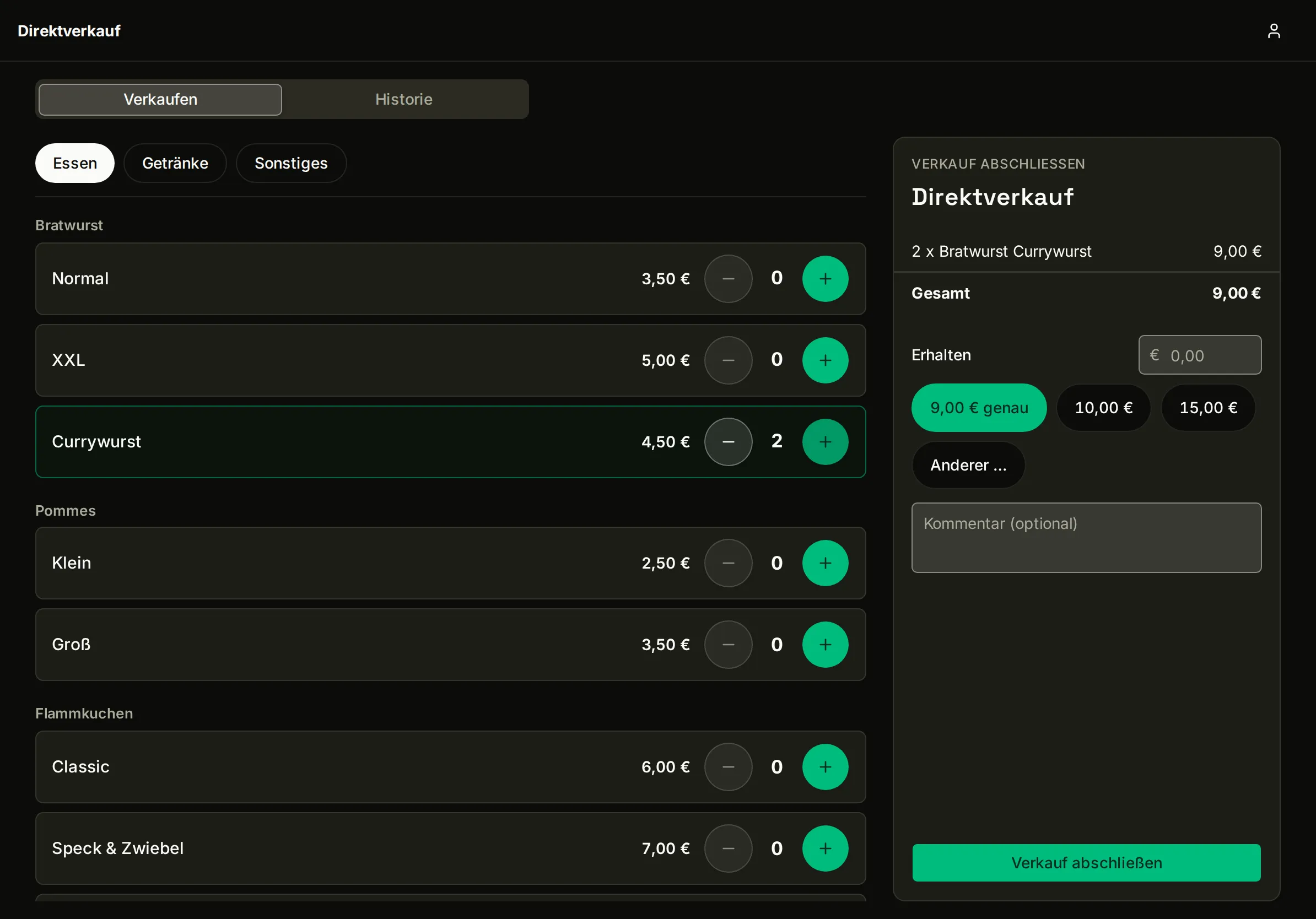Choose the 9,00 € genau amount
The image size is (1316, 919).
pos(979,408)
